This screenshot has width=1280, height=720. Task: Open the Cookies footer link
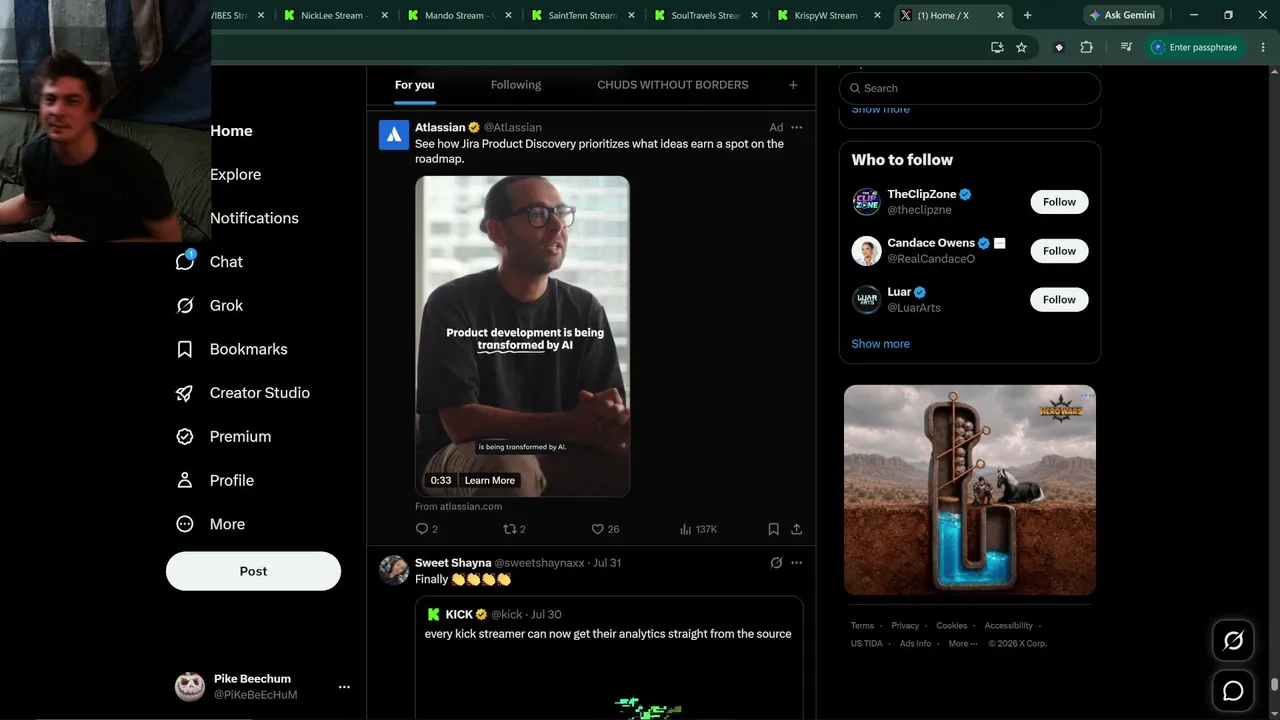click(x=952, y=626)
